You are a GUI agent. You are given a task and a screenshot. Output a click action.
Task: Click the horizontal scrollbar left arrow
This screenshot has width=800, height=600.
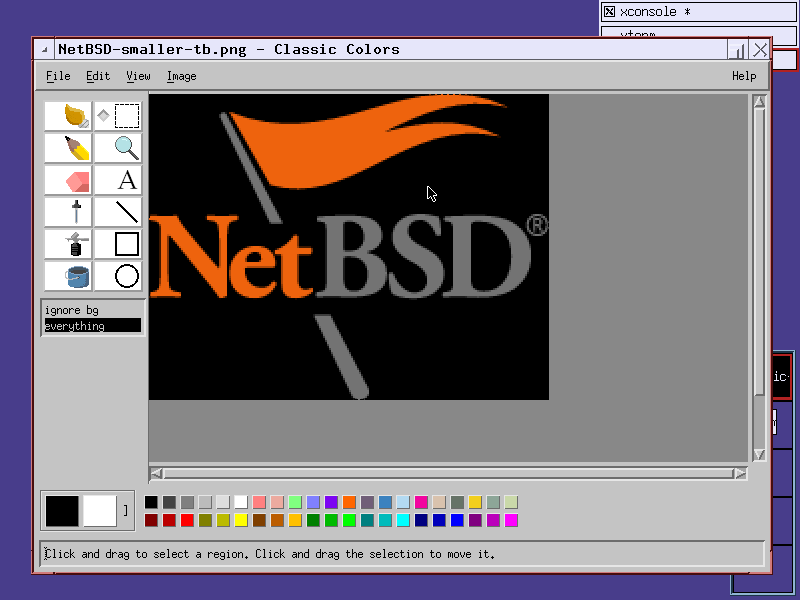(x=157, y=473)
